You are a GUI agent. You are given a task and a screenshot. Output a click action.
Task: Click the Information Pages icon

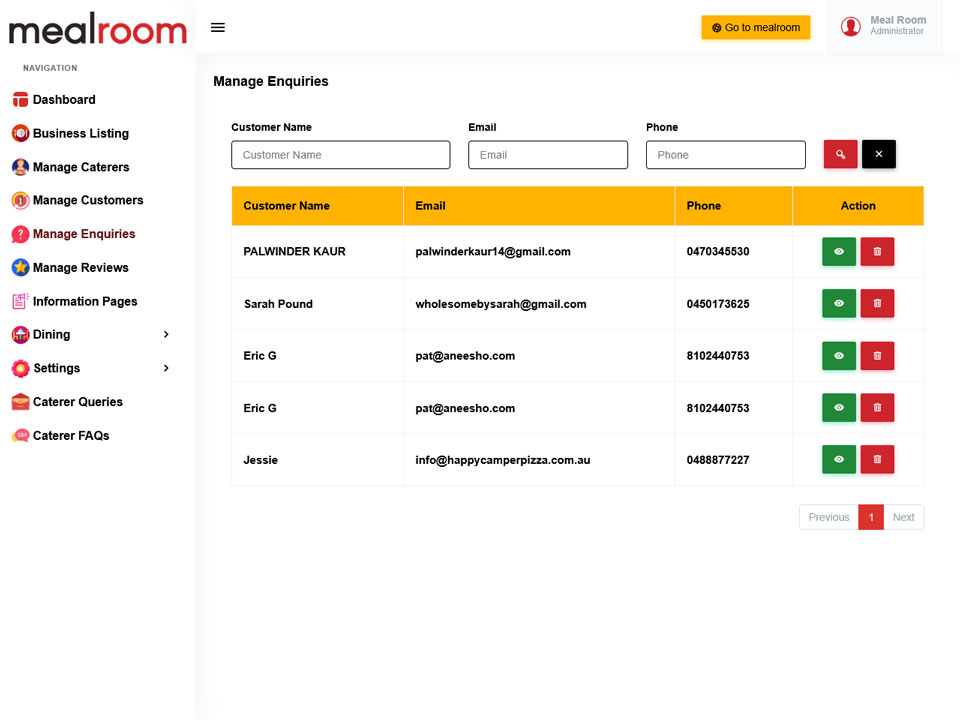[x=20, y=301]
